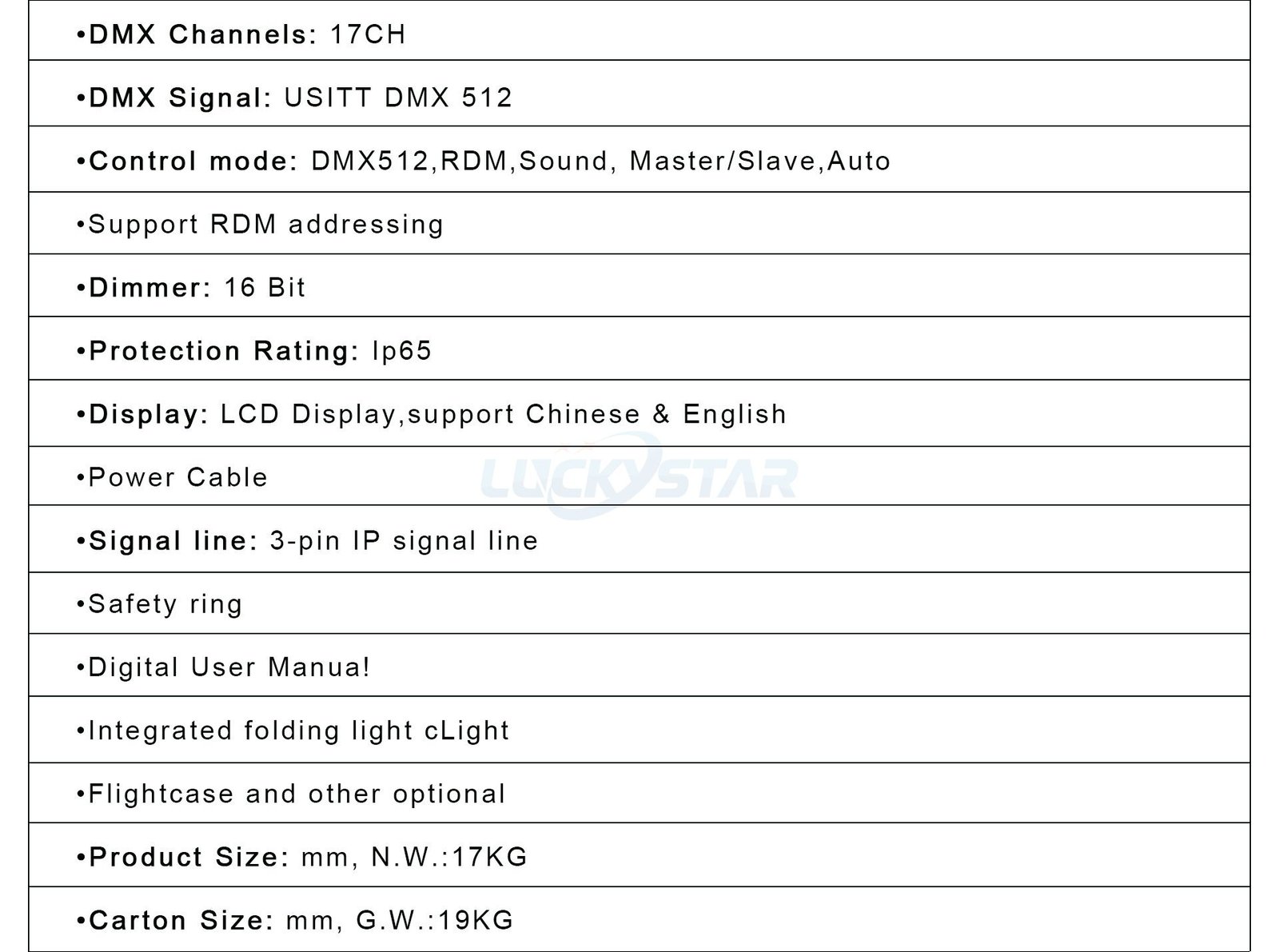Screen dimensions: 1279x952
Task: Click the "Signal line" label
Action: pos(173,541)
